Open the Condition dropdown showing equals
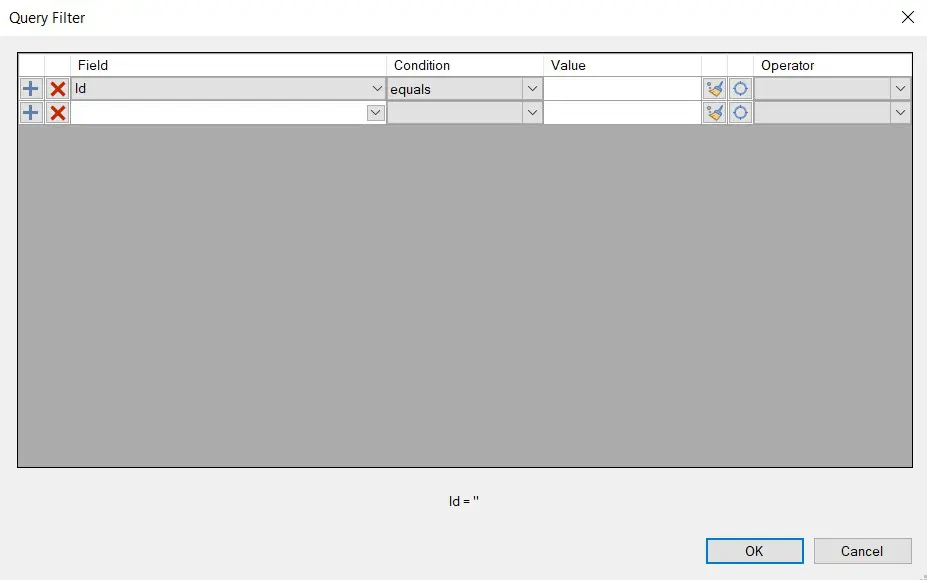Screen dimensions: 927x580 [532, 88]
